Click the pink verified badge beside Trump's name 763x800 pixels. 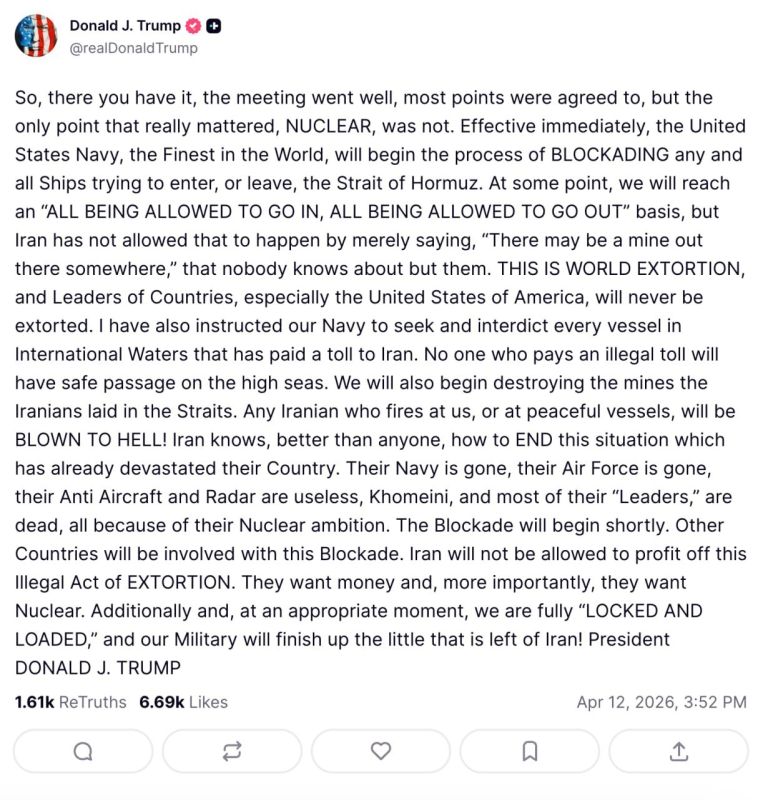tap(192, 28)
